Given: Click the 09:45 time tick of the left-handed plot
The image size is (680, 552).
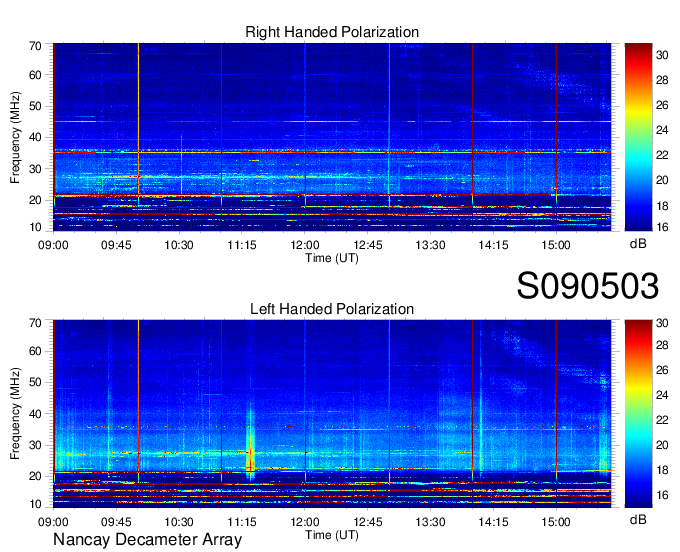Looking at the screenshot, I should (x=116, y=522).
